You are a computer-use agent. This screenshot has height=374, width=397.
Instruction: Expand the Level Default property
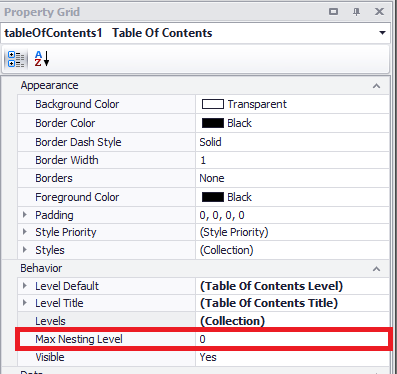coord(25,286)
